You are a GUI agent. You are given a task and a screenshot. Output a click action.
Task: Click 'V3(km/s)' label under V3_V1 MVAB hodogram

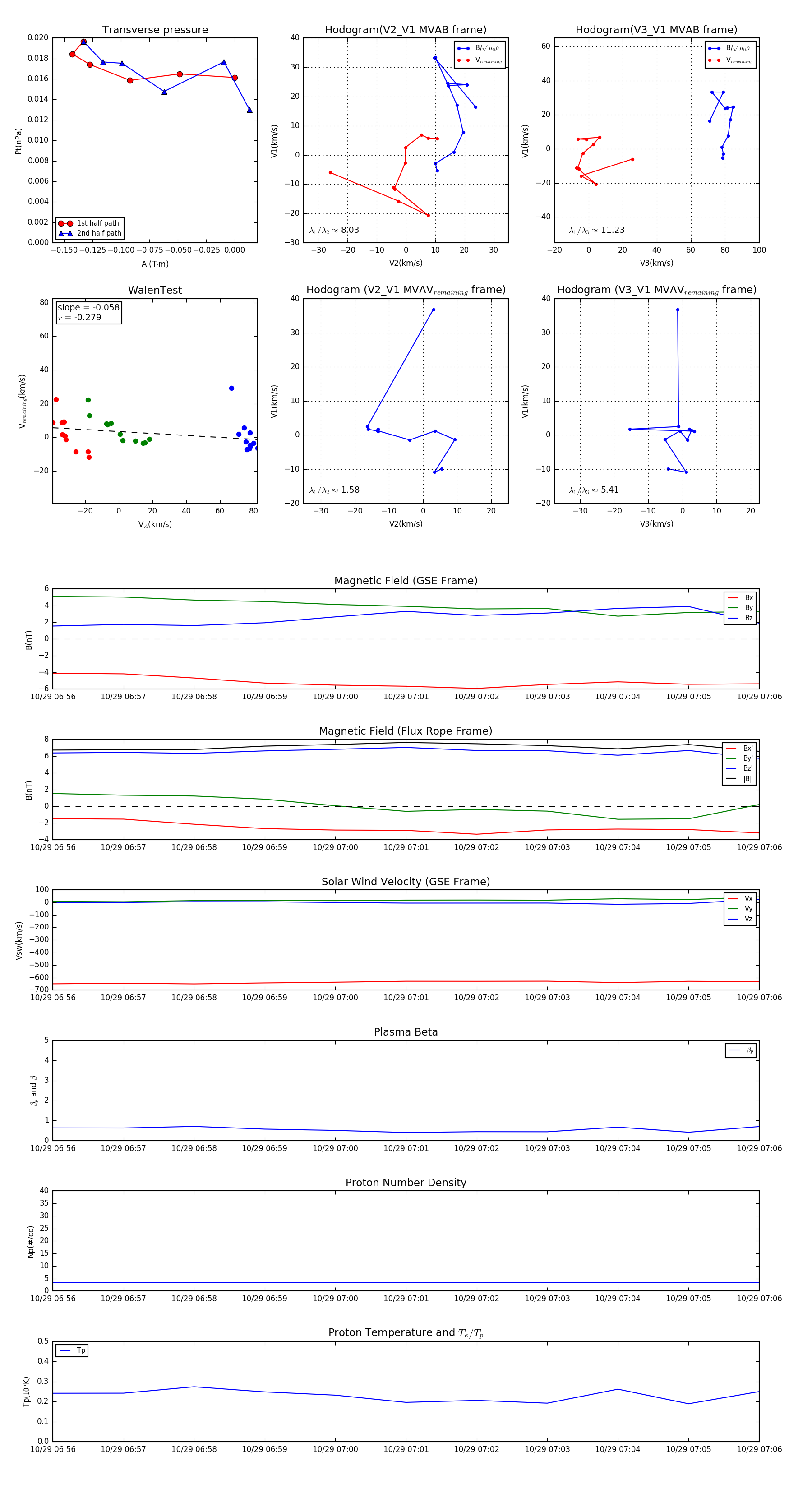(656, 264)
